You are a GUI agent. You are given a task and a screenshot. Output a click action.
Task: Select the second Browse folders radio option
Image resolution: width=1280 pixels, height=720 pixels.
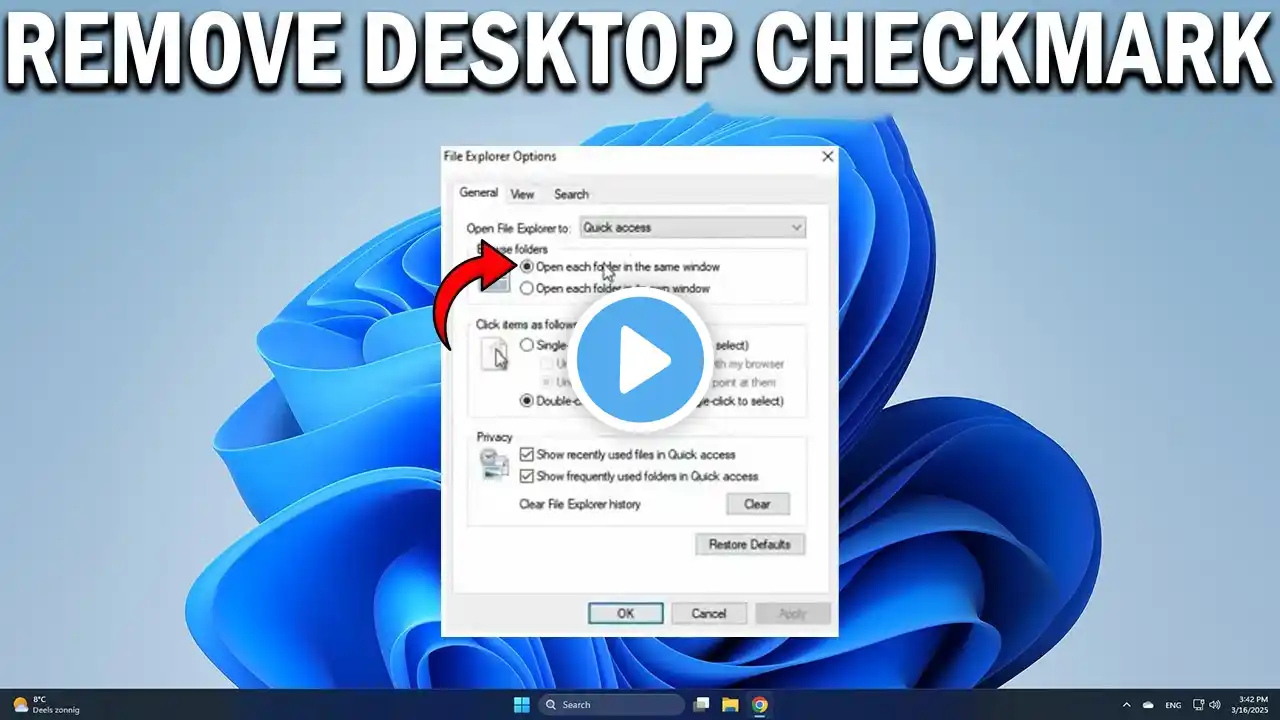coord(527,288)
